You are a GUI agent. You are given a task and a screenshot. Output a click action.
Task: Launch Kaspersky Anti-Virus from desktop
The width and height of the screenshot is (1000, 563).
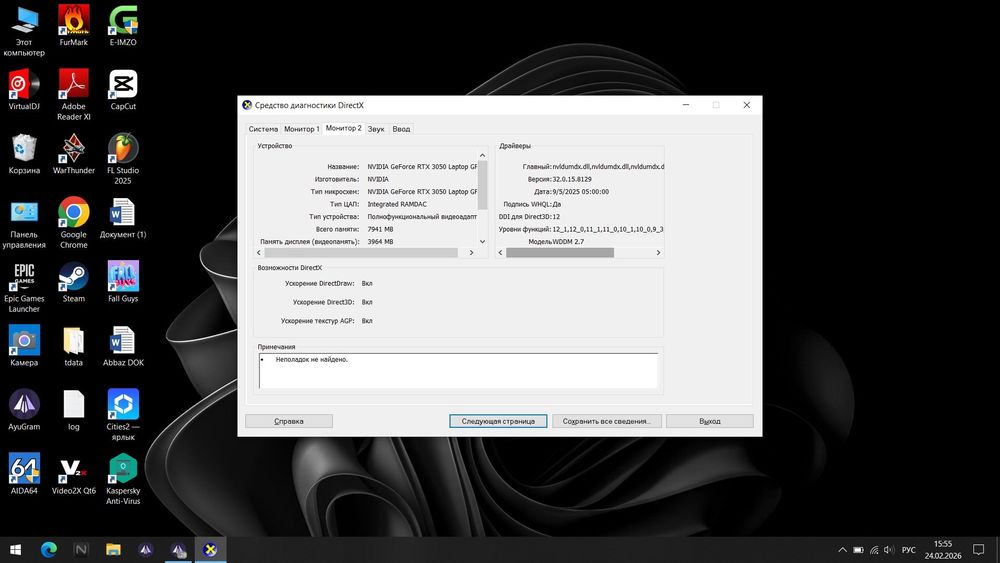123,479
